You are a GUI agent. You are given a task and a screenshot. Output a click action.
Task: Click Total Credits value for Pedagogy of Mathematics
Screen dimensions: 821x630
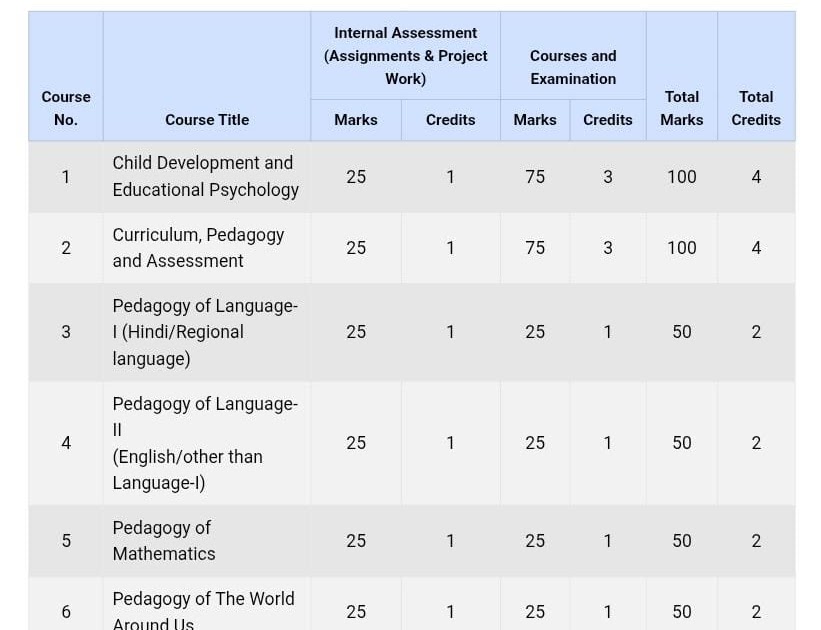point(756,541)
